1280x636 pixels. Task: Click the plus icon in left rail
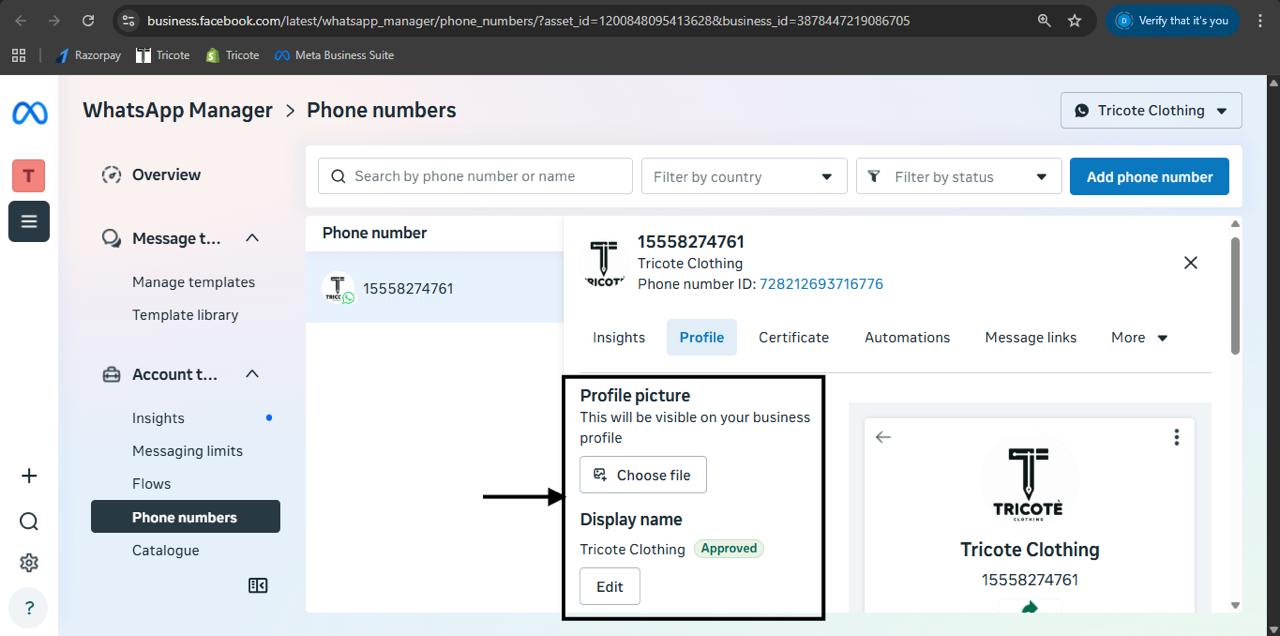pyautogui.click(x=29, y=476)
